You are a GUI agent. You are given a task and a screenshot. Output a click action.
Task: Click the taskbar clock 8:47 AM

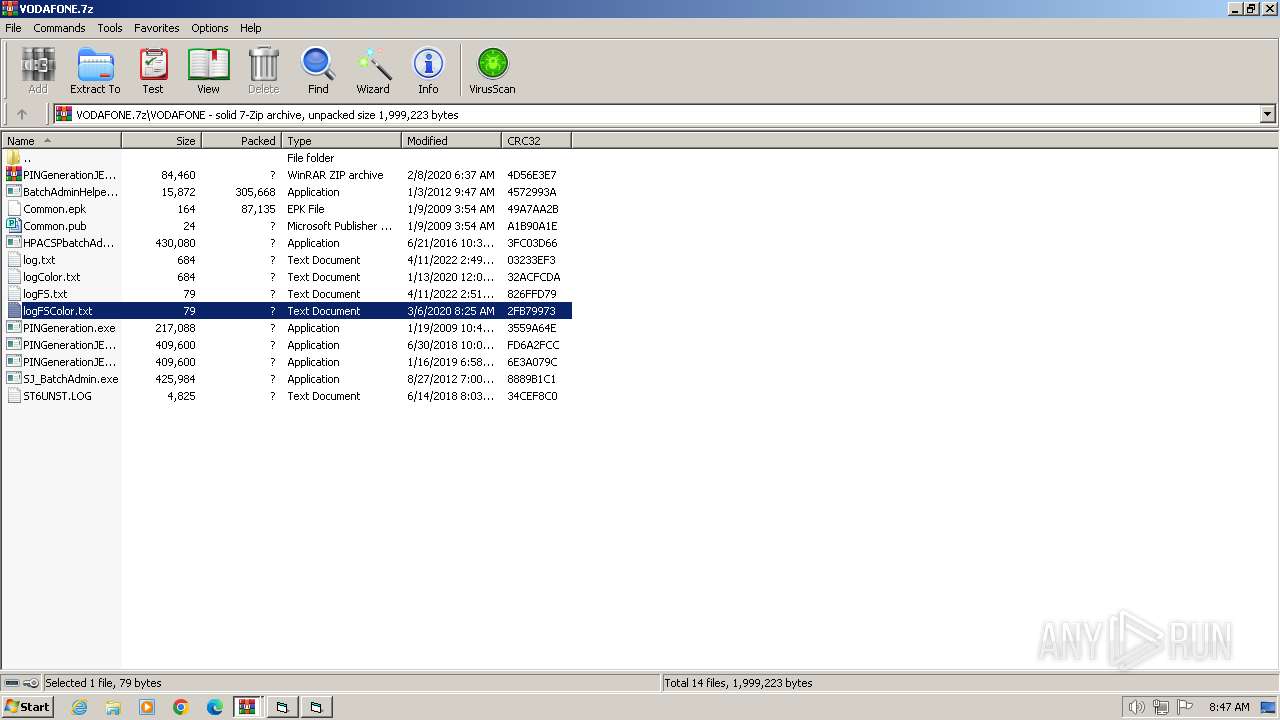click(x=1229, y=707)
